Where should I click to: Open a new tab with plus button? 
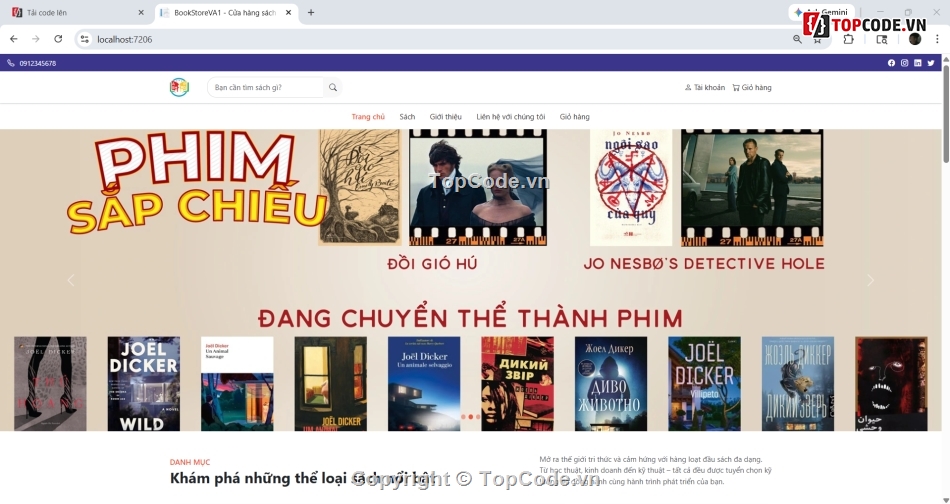(x=311, y=12)
